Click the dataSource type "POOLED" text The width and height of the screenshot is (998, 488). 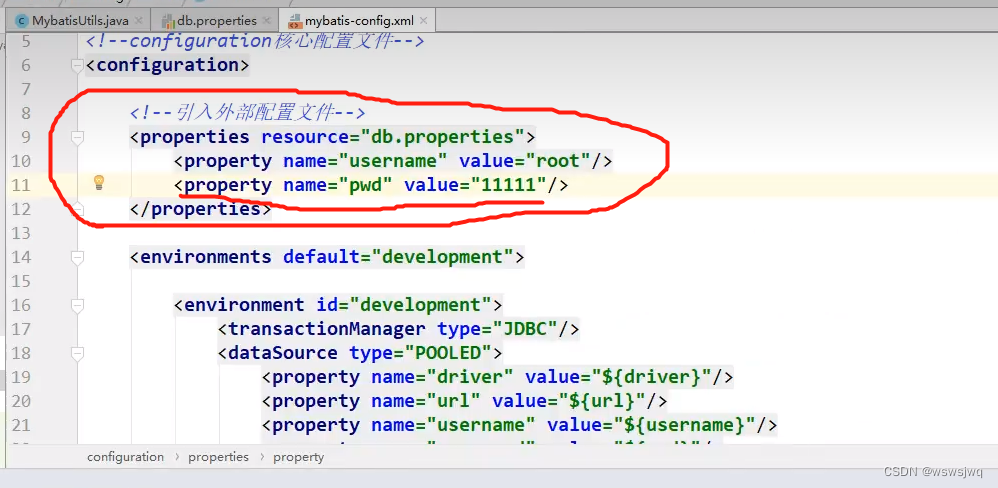(449, 352)
